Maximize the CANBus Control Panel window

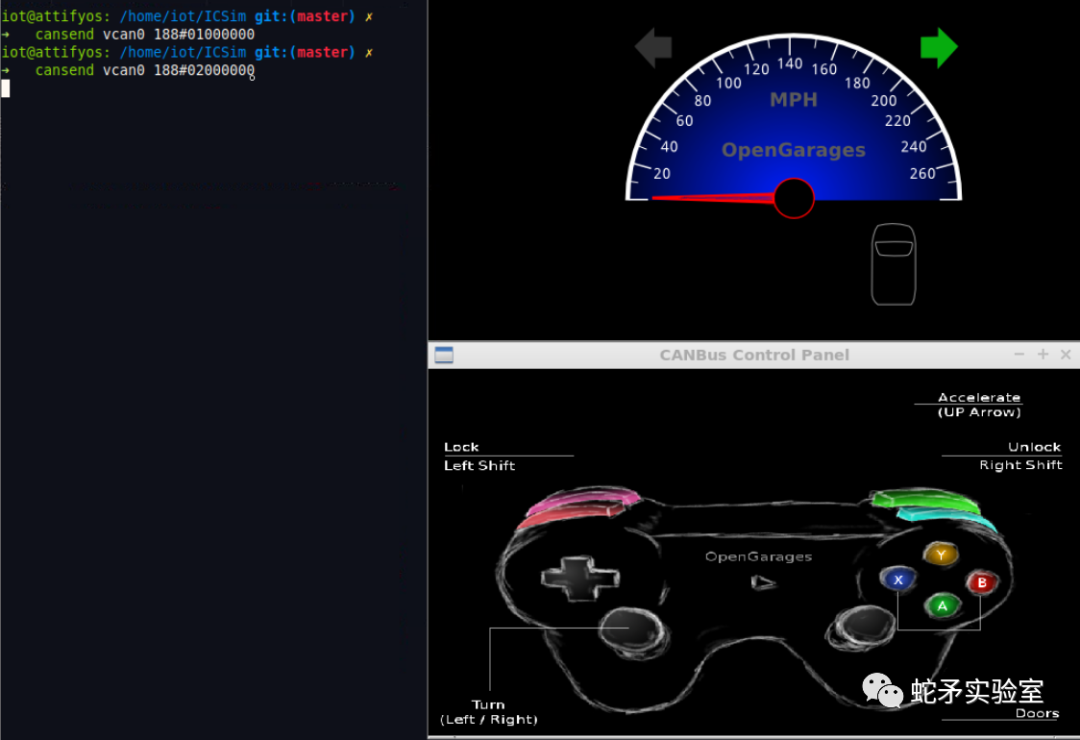pyautogui.click(x=1043, y=354)
